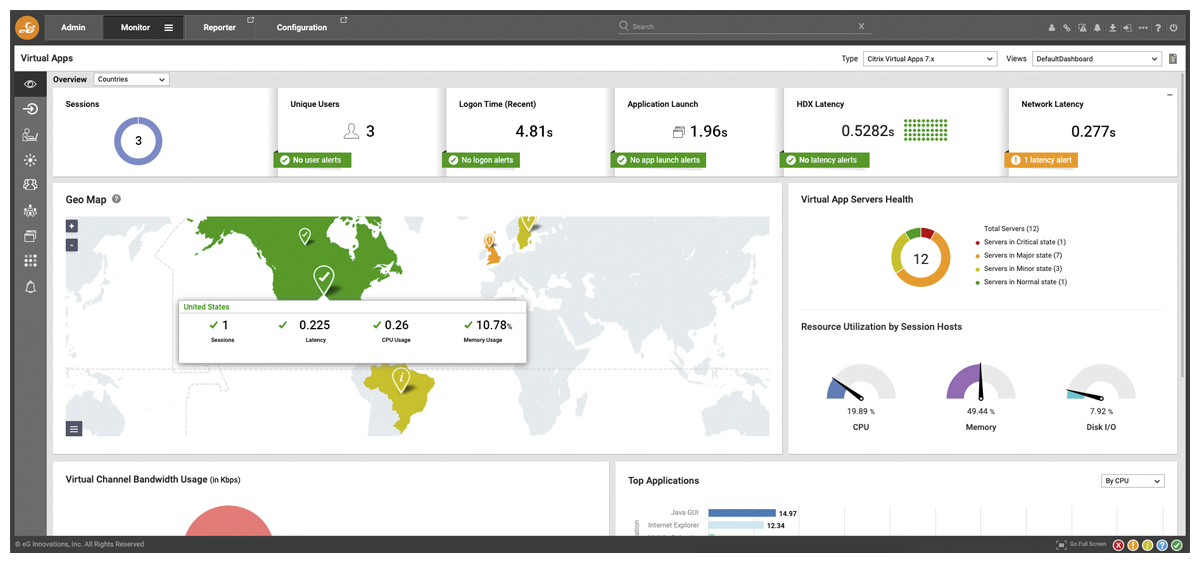This screenshot has width=1200, height=562.
Task: Clear the search box with X
Action: tap(862, 27)
